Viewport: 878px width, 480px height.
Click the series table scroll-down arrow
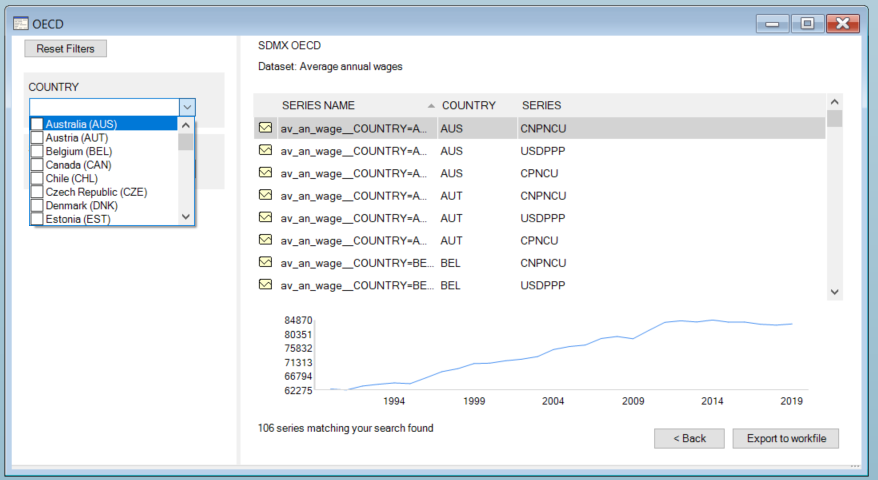[834, 292]
